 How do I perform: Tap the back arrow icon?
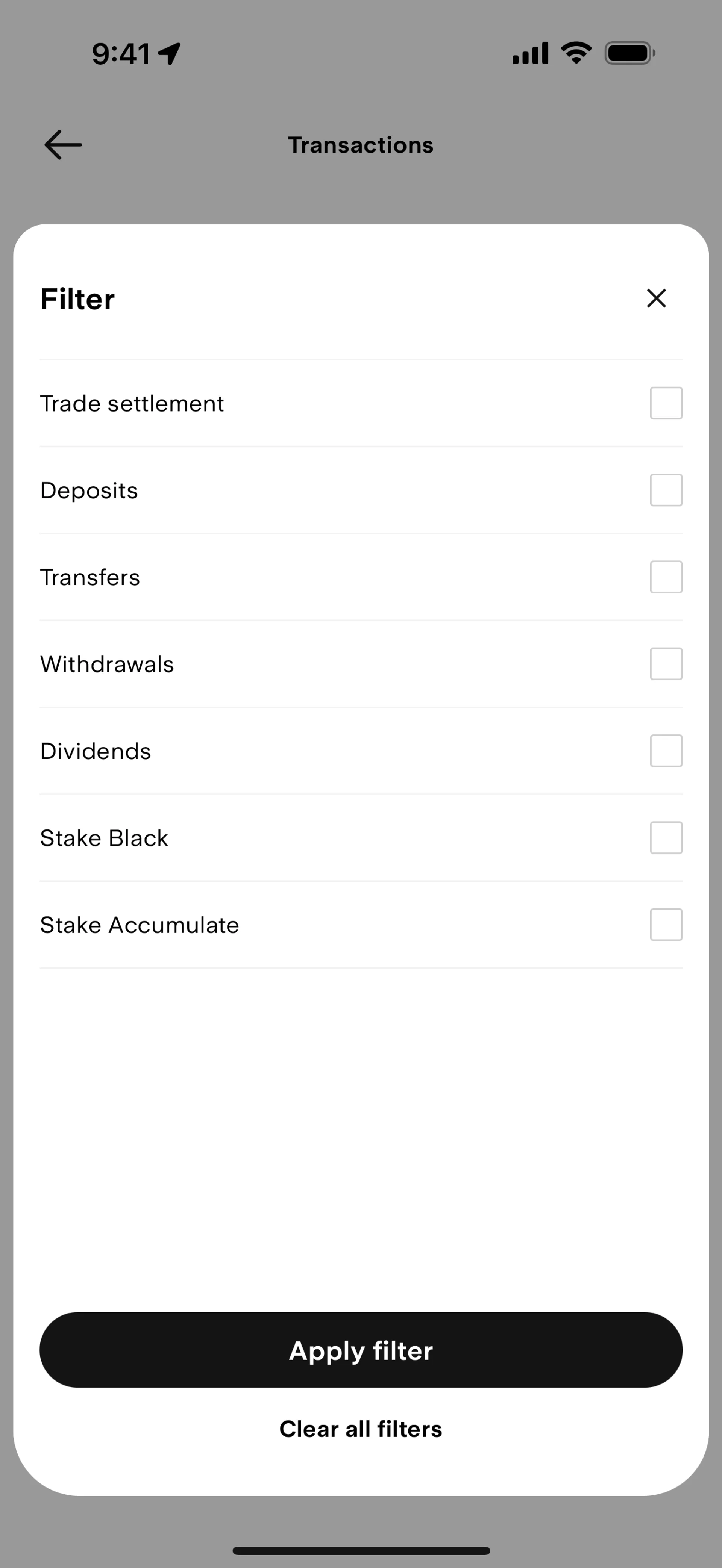pyautogui.click(x=63, y=145)
